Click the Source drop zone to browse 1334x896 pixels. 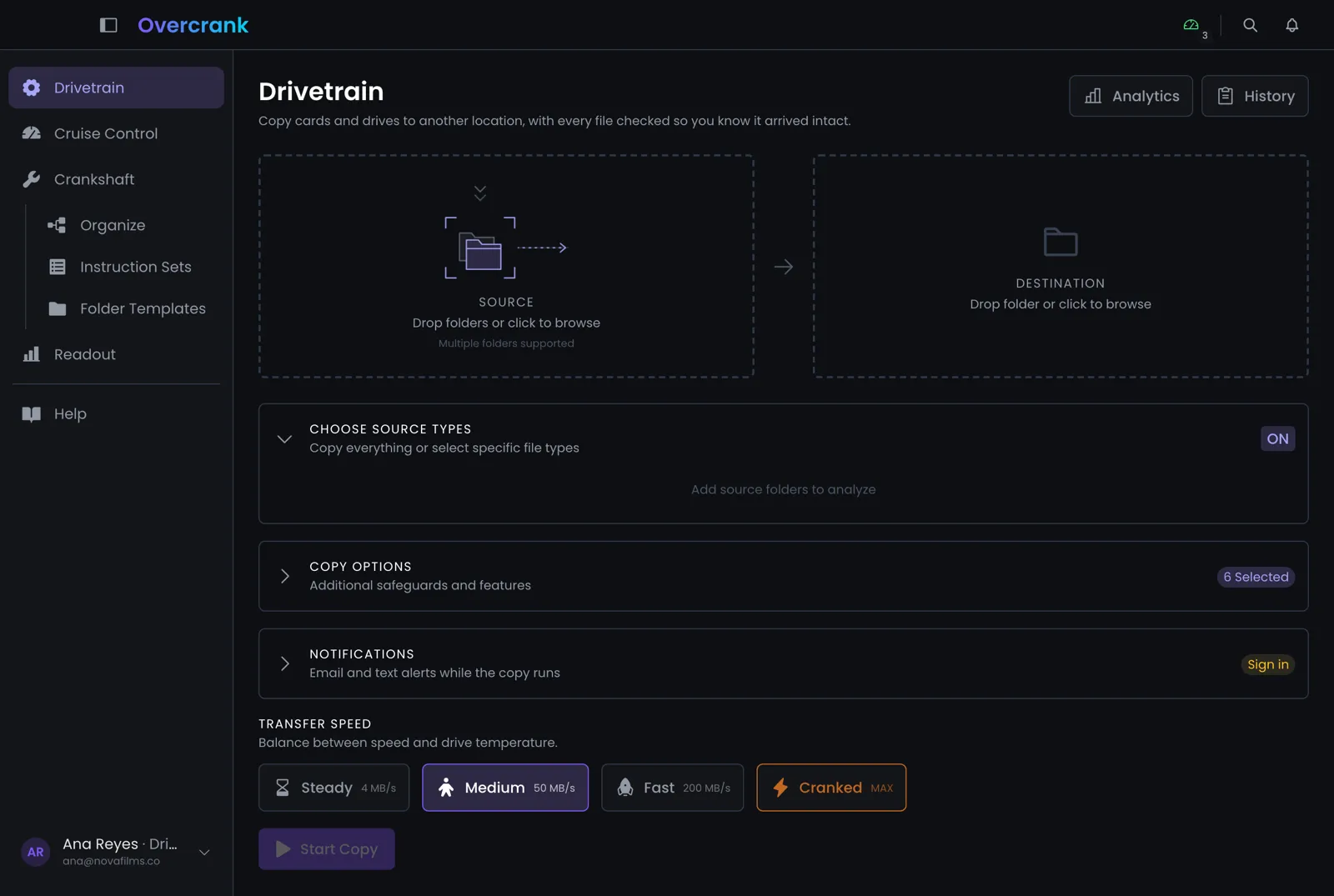coord(506,266)
